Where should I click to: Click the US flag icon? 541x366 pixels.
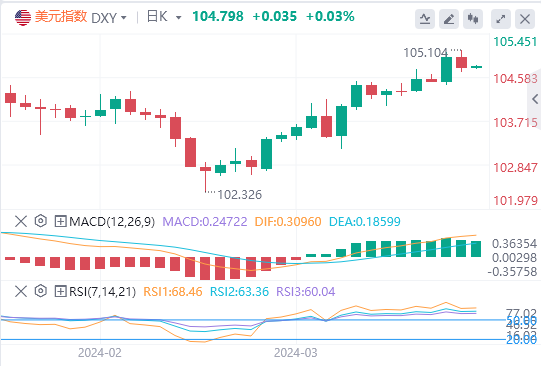[x=23, y=17]
